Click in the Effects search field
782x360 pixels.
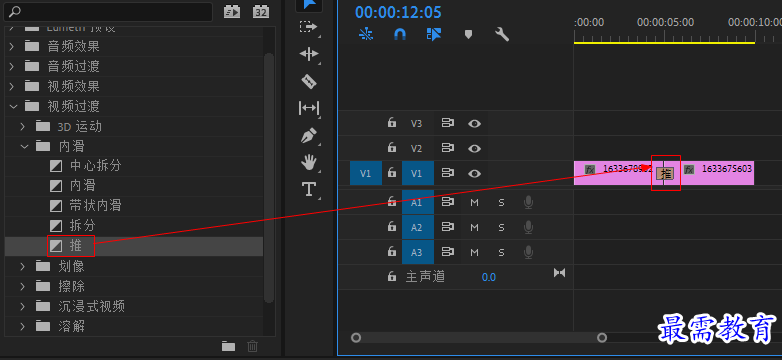click(108, 11)
